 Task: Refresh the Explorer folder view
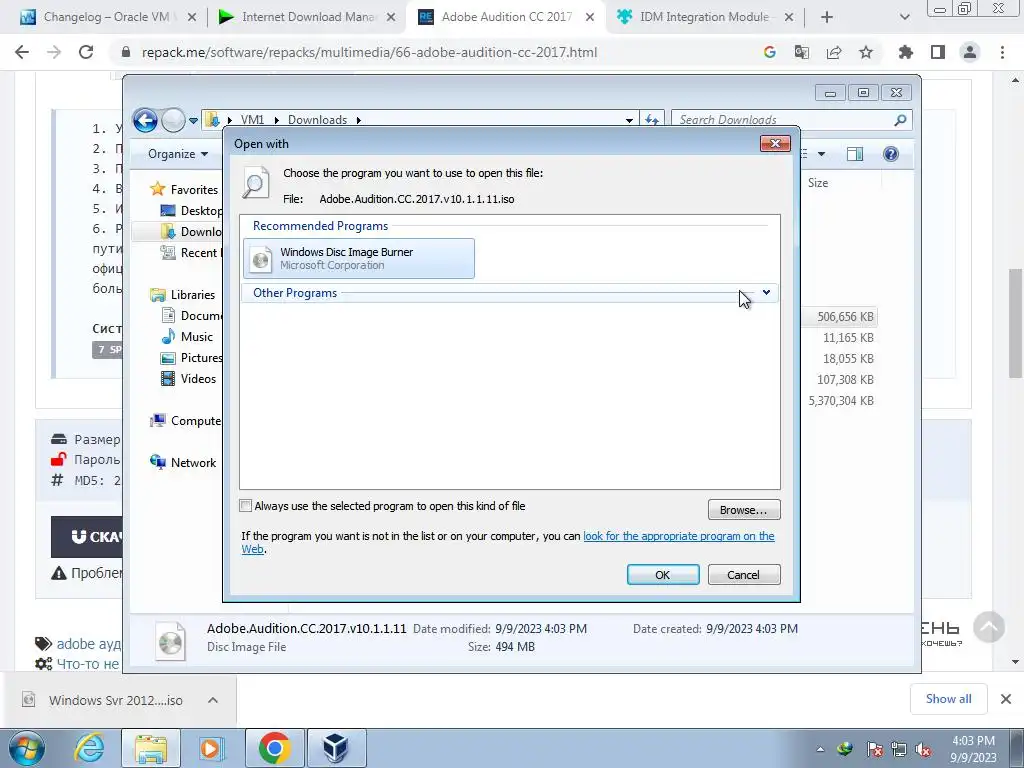(652, 120)
